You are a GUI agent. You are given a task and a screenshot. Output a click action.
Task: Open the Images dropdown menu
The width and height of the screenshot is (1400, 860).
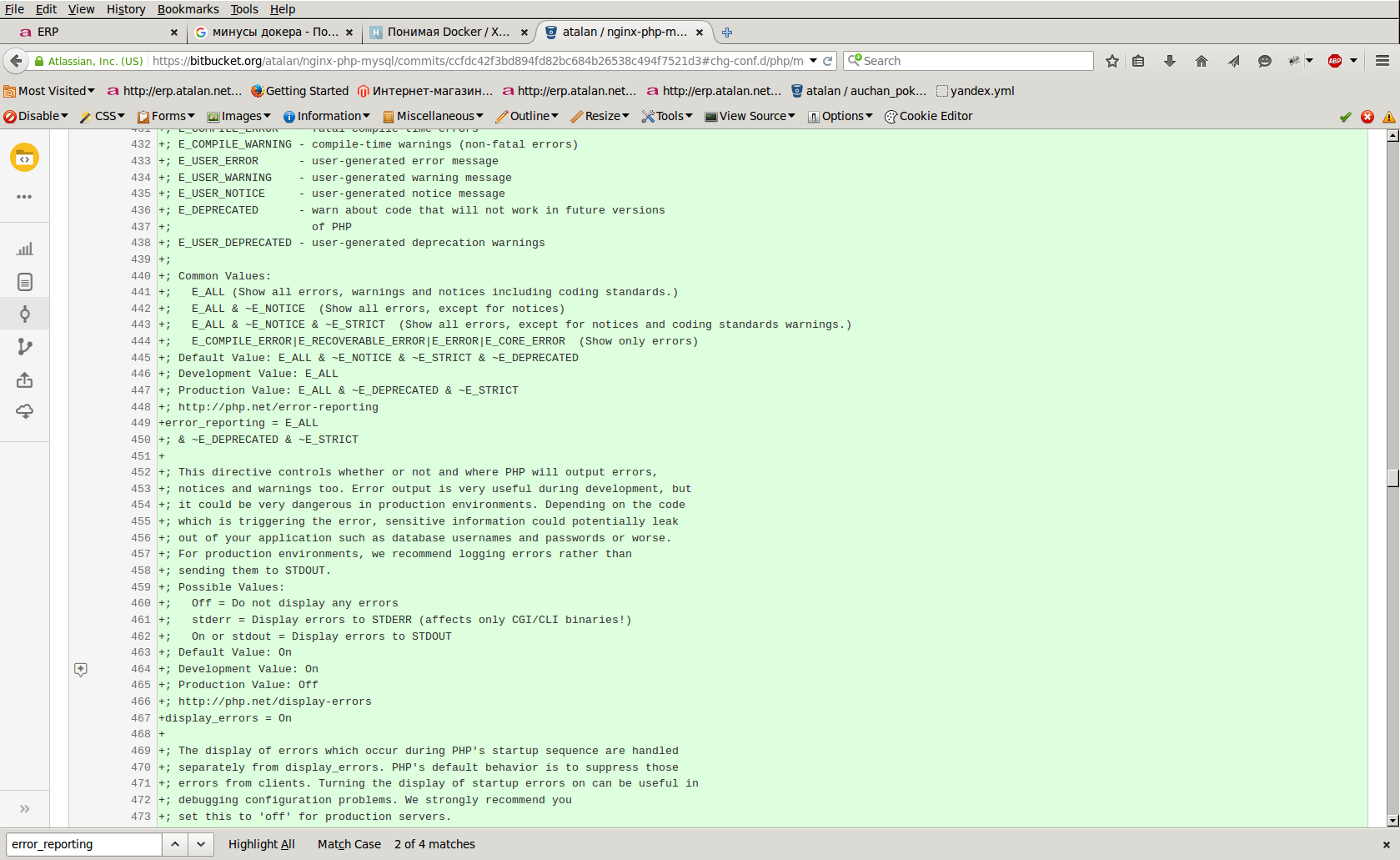point(239,116)
